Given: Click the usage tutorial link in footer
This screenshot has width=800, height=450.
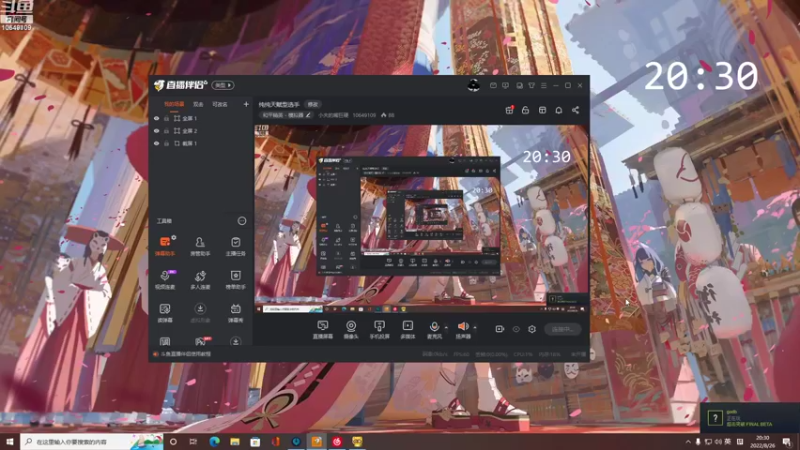Looking at the screenshot, I should 186,354.
